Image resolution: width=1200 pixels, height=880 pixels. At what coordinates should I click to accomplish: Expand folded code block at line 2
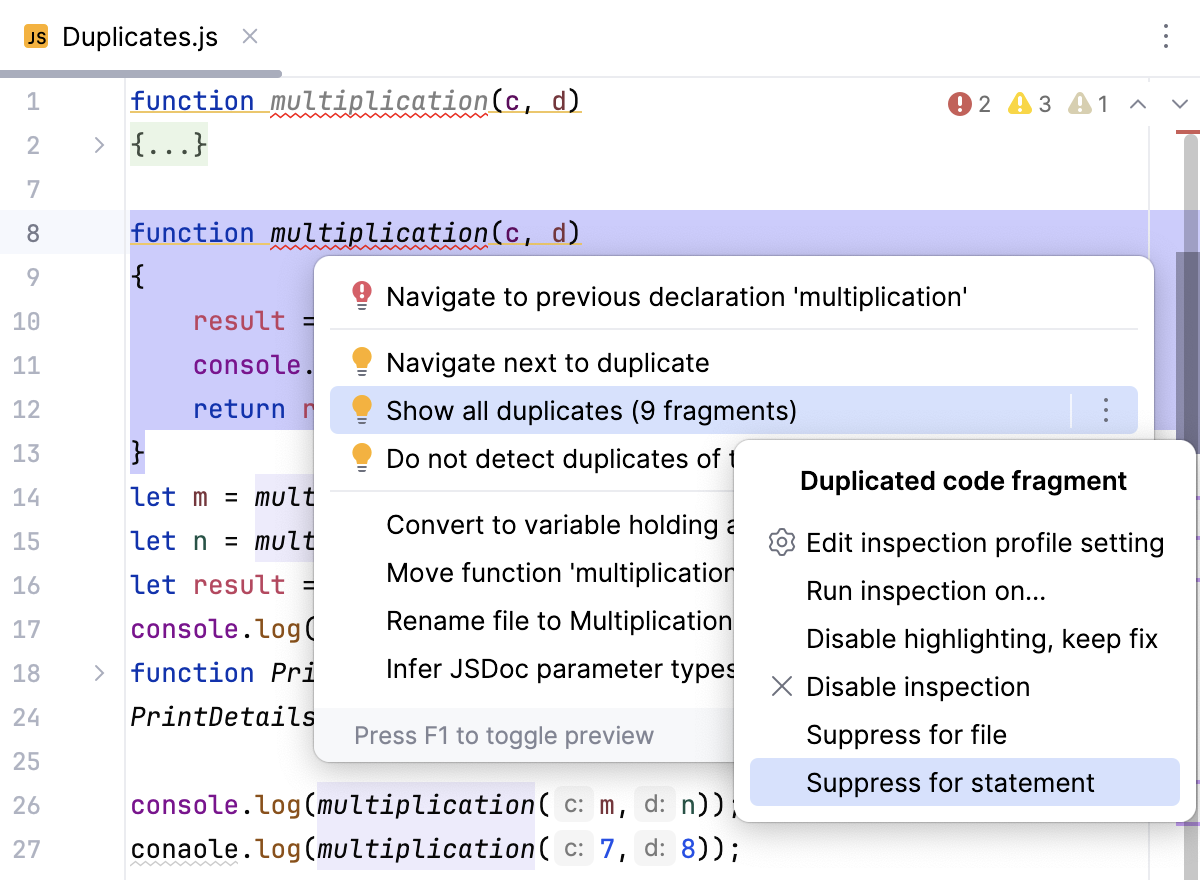(98, 146)
